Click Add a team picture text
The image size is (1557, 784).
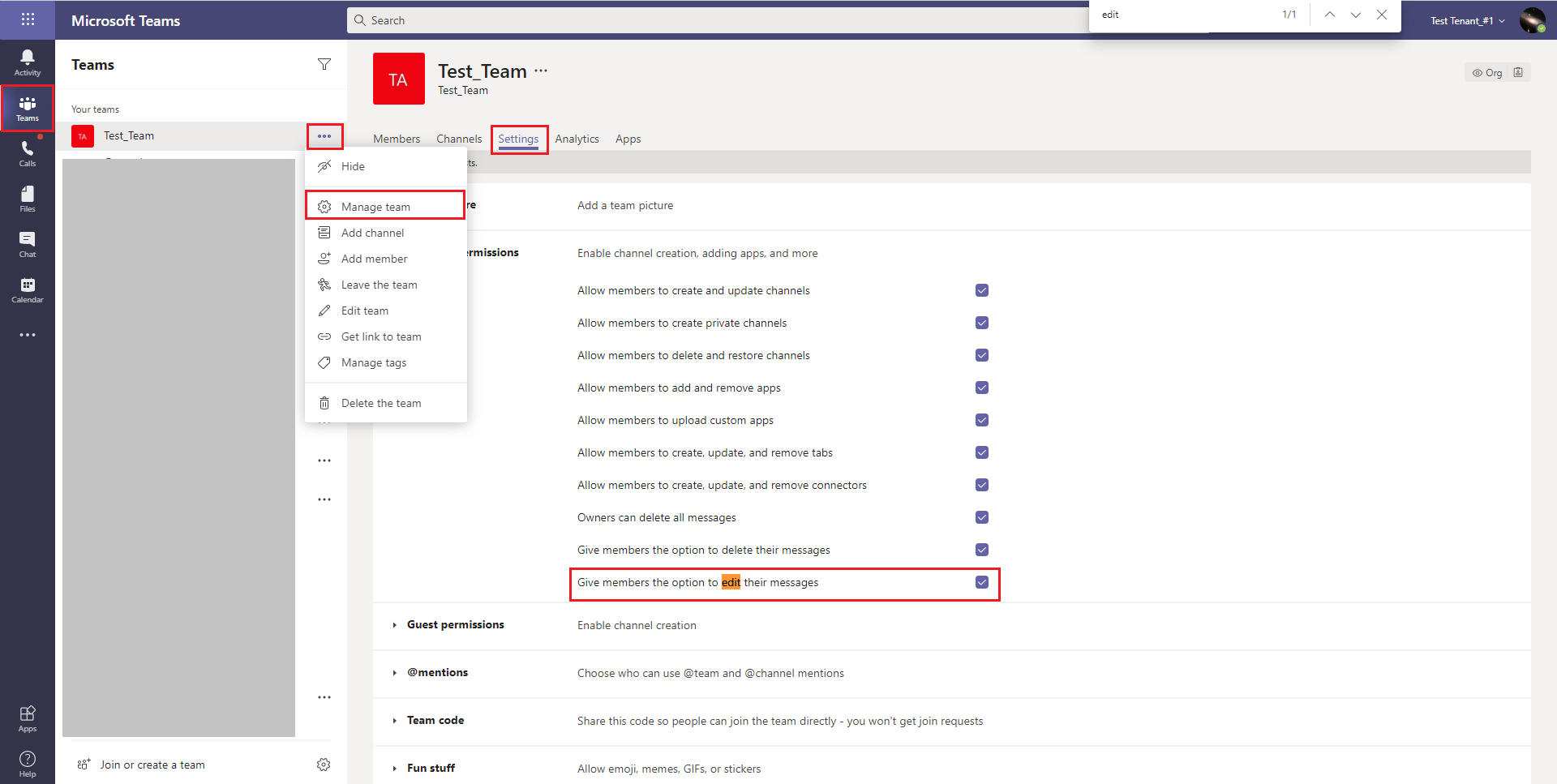pyautogui.click(x=625, y=205)
